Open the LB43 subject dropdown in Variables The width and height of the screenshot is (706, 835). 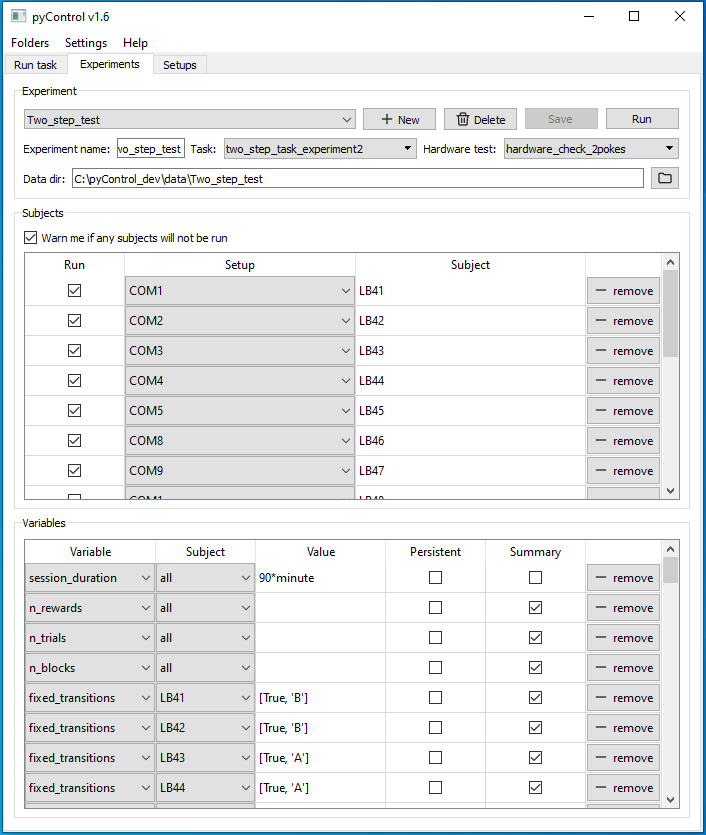206,758
